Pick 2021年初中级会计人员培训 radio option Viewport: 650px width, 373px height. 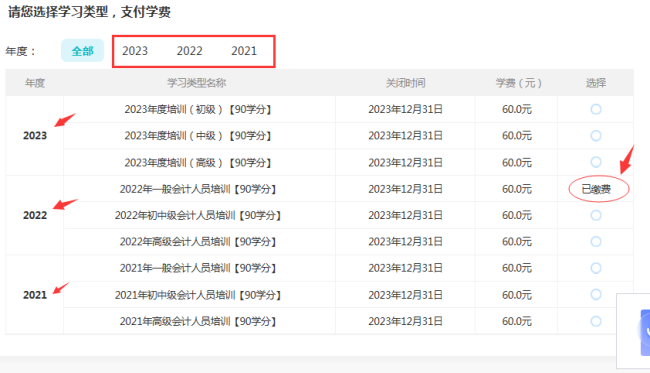(596, 294)
